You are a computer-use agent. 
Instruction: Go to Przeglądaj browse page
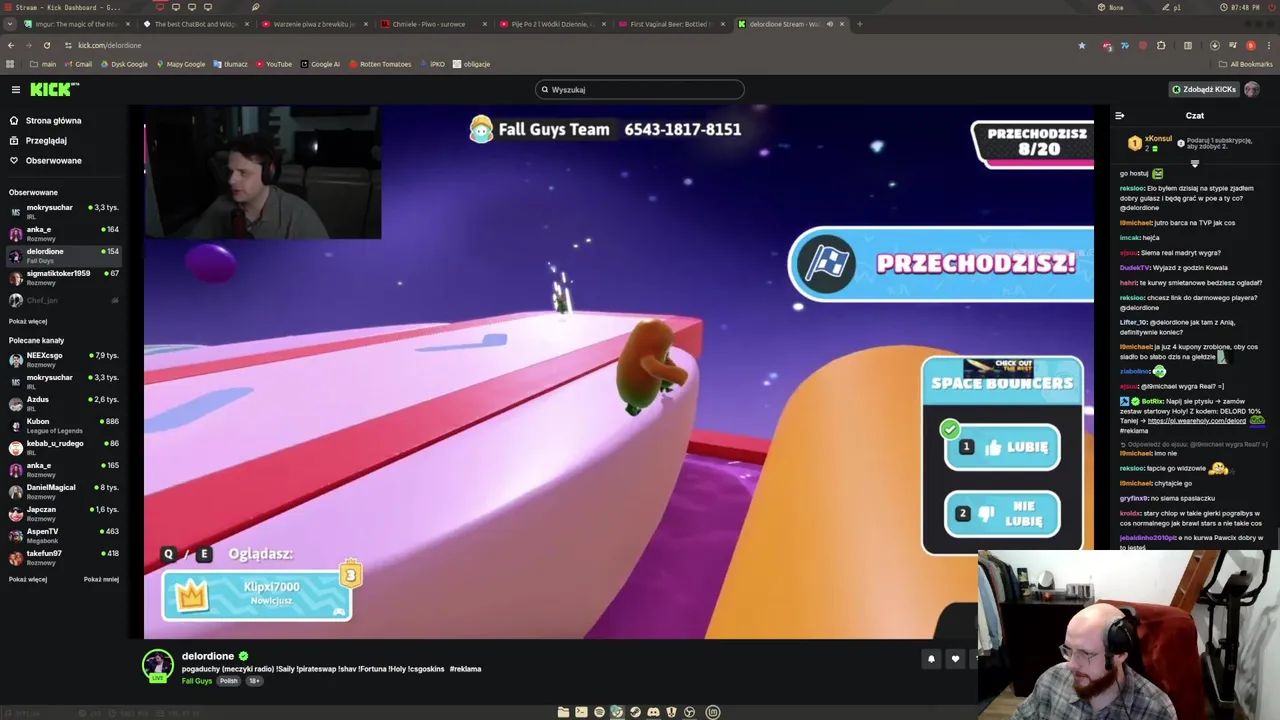click(38, 141)
